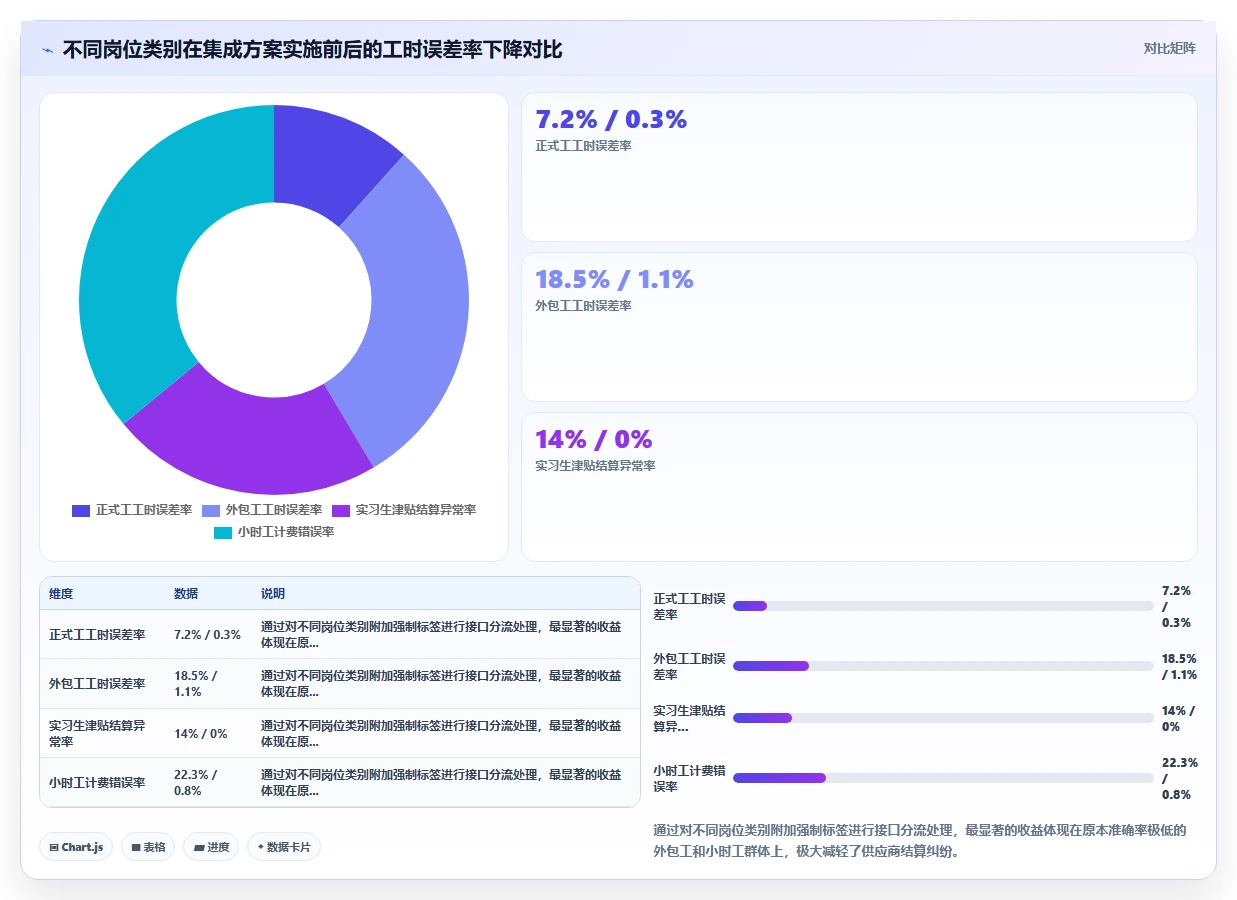The width and height of the screenshot is (1237, 900).
Task: Click the dark blue donut slice
Action: tap(325, 162)
